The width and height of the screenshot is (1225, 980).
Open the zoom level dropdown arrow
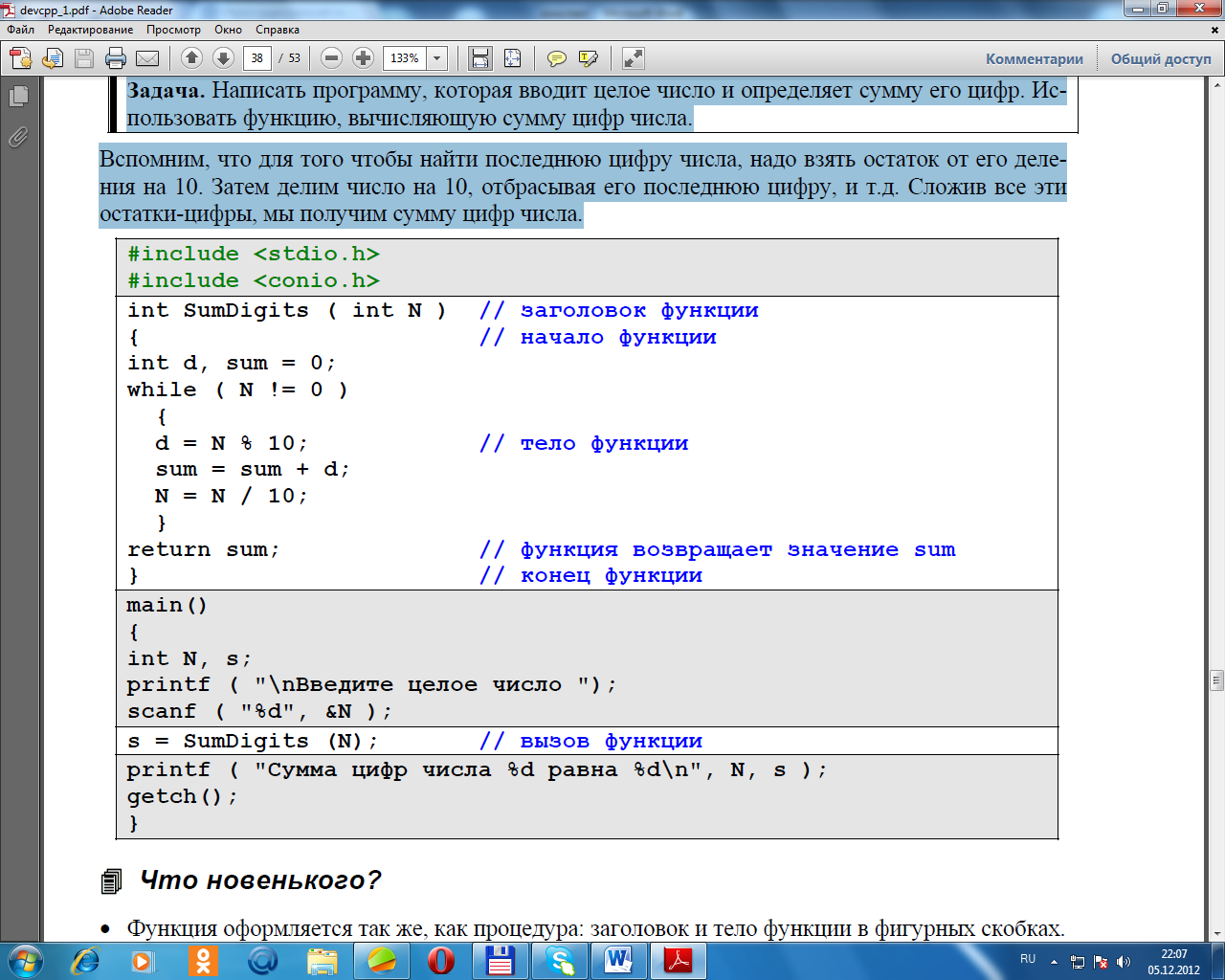[x=437, y=58]
